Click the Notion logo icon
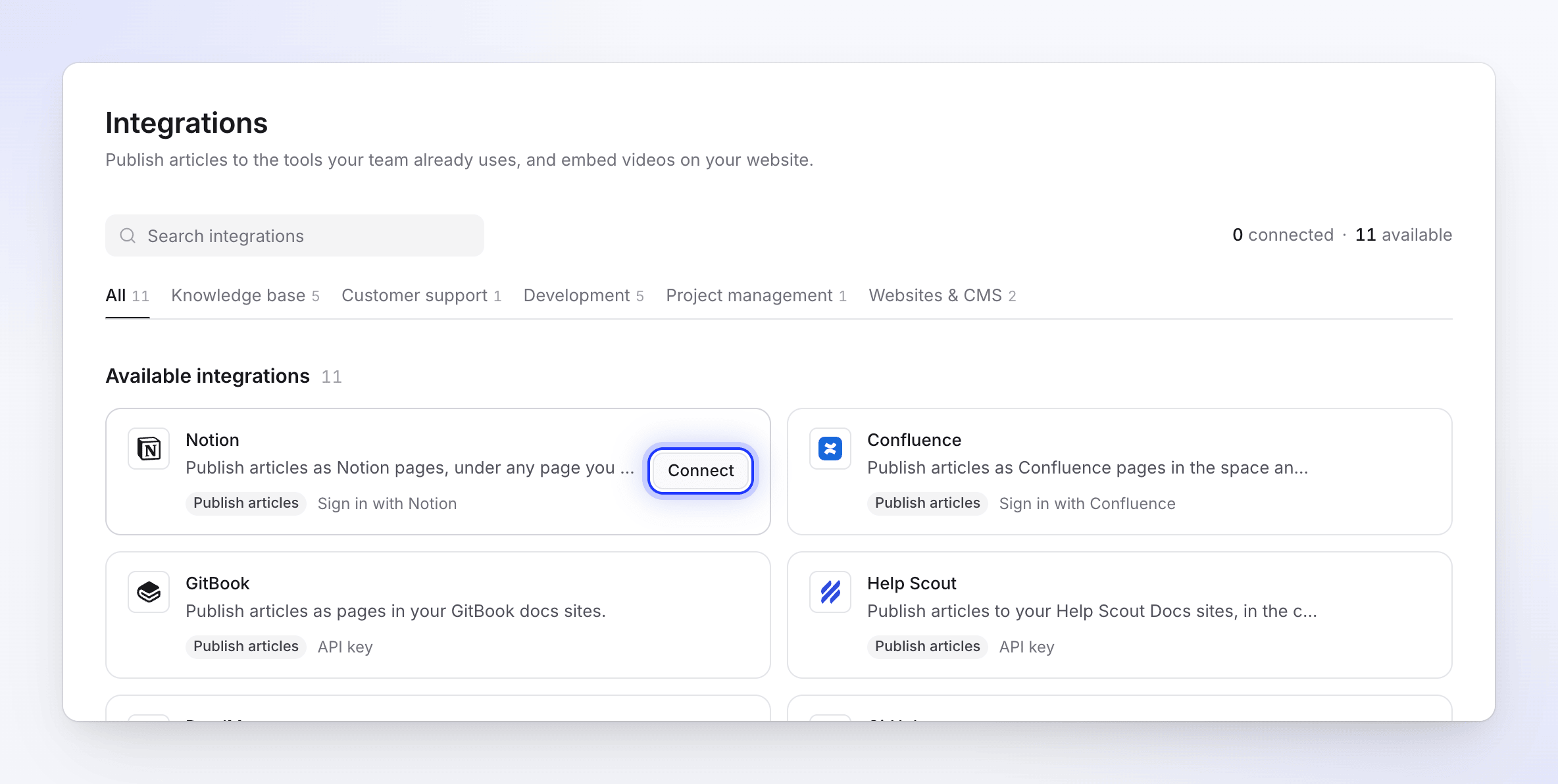 coord(149,449)
